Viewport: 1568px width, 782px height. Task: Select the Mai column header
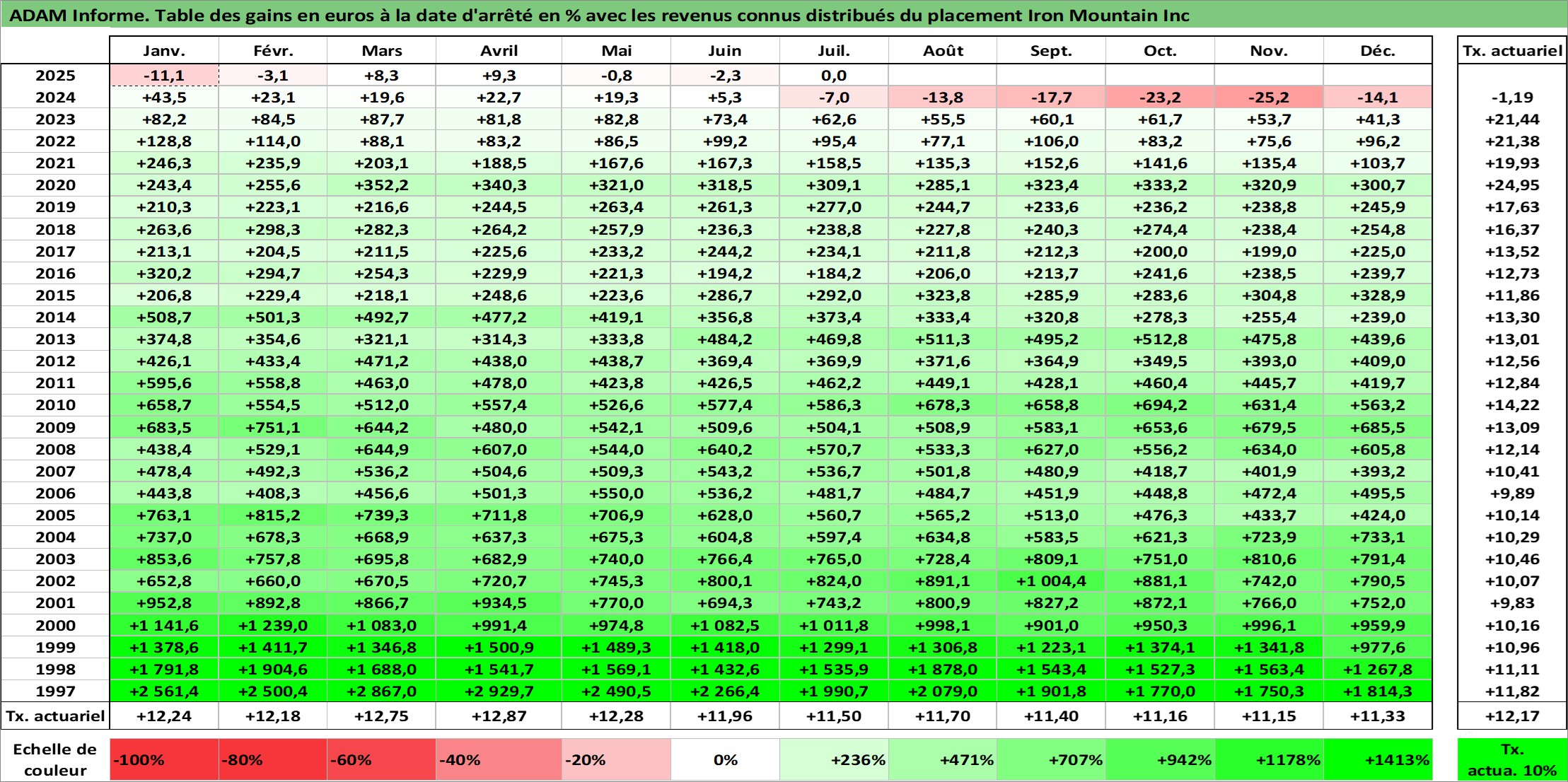[x=616, y=50]
